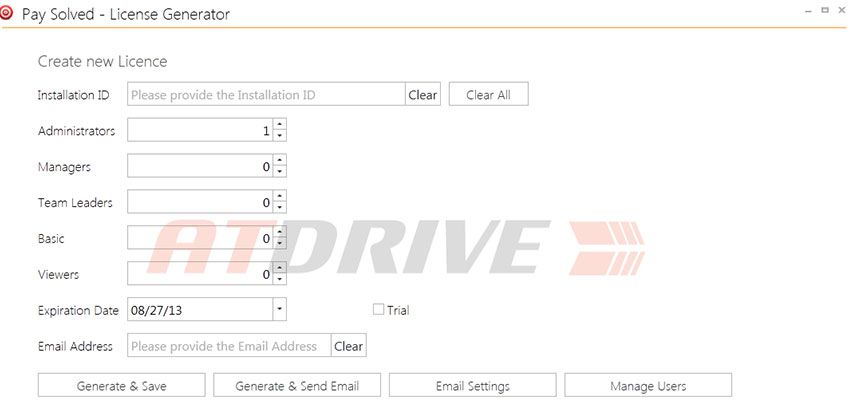Increase the Team Leaders count
This screenshot has width=850, height=400.
(x=280, y=196)
